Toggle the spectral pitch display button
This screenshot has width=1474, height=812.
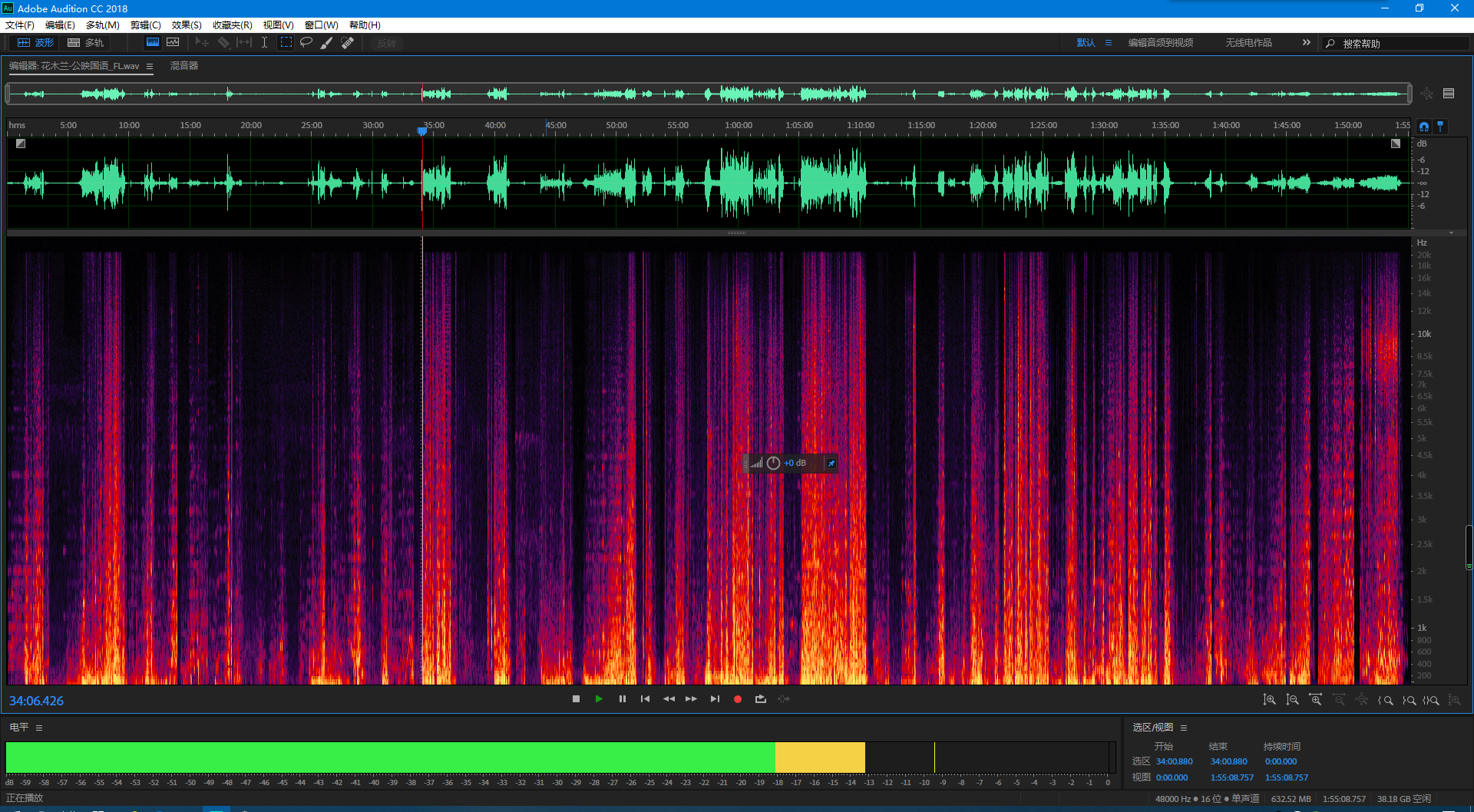[x=173, y=43]
